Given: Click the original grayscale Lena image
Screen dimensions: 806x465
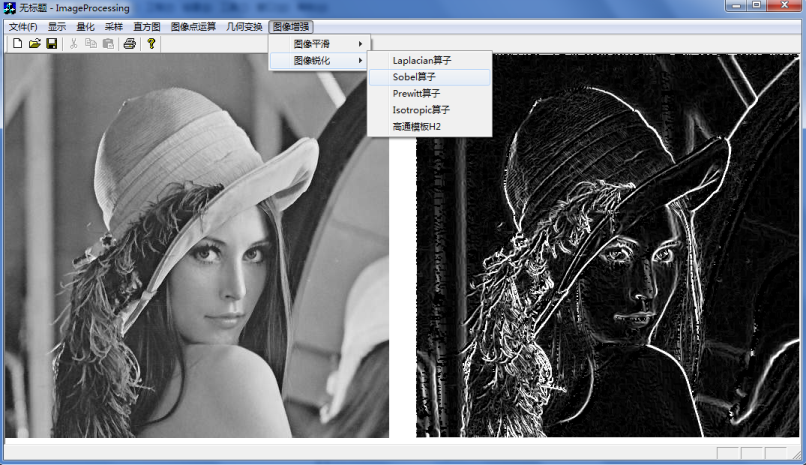Looking at the screenshot, I should click(197, 246).
